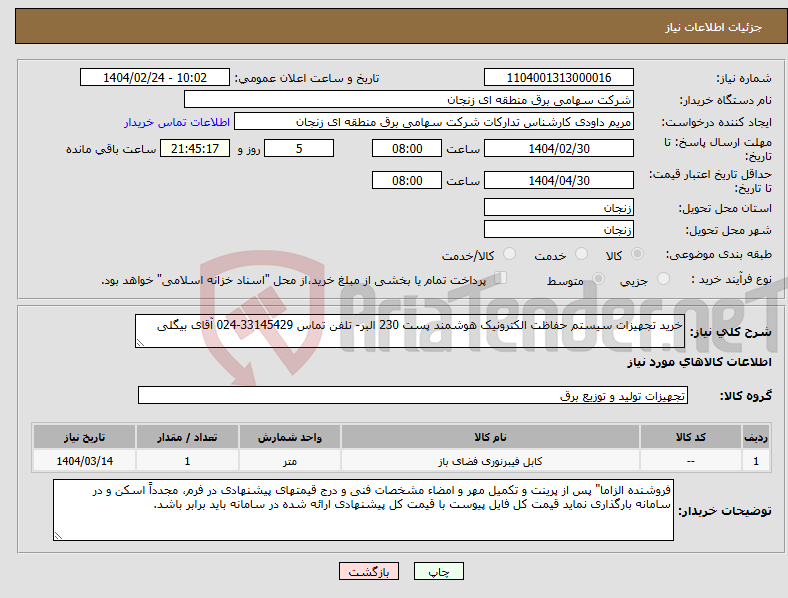Select the کالا radio button

point(637,254)
